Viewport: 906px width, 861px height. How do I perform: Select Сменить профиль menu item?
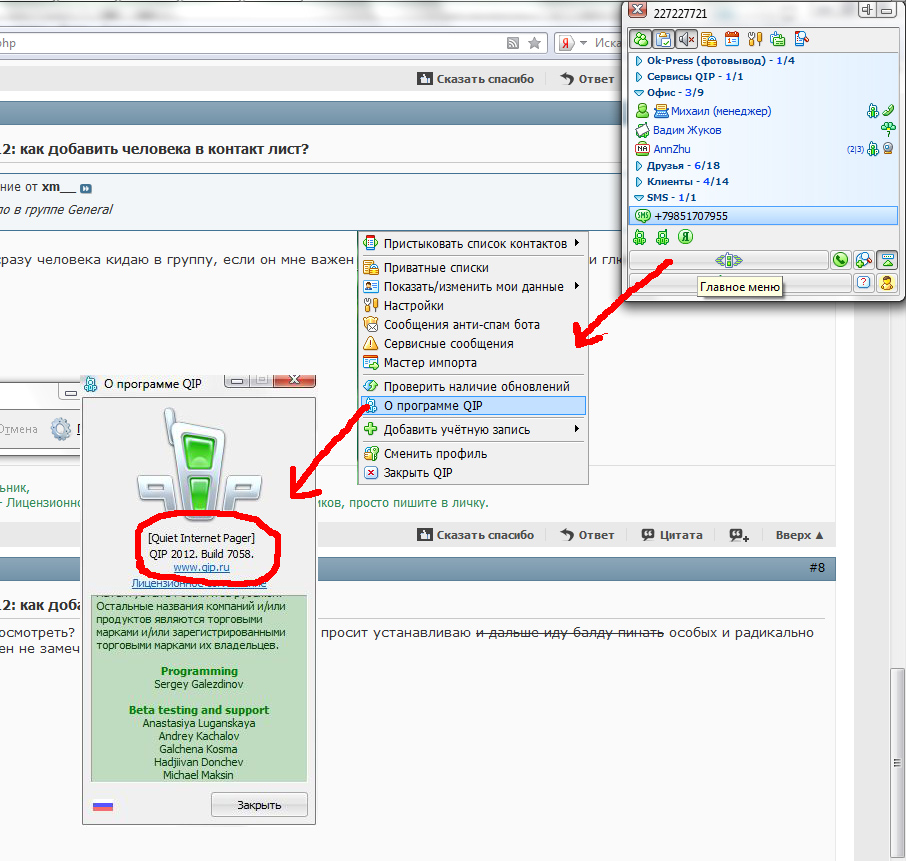(x=472, y=454)
